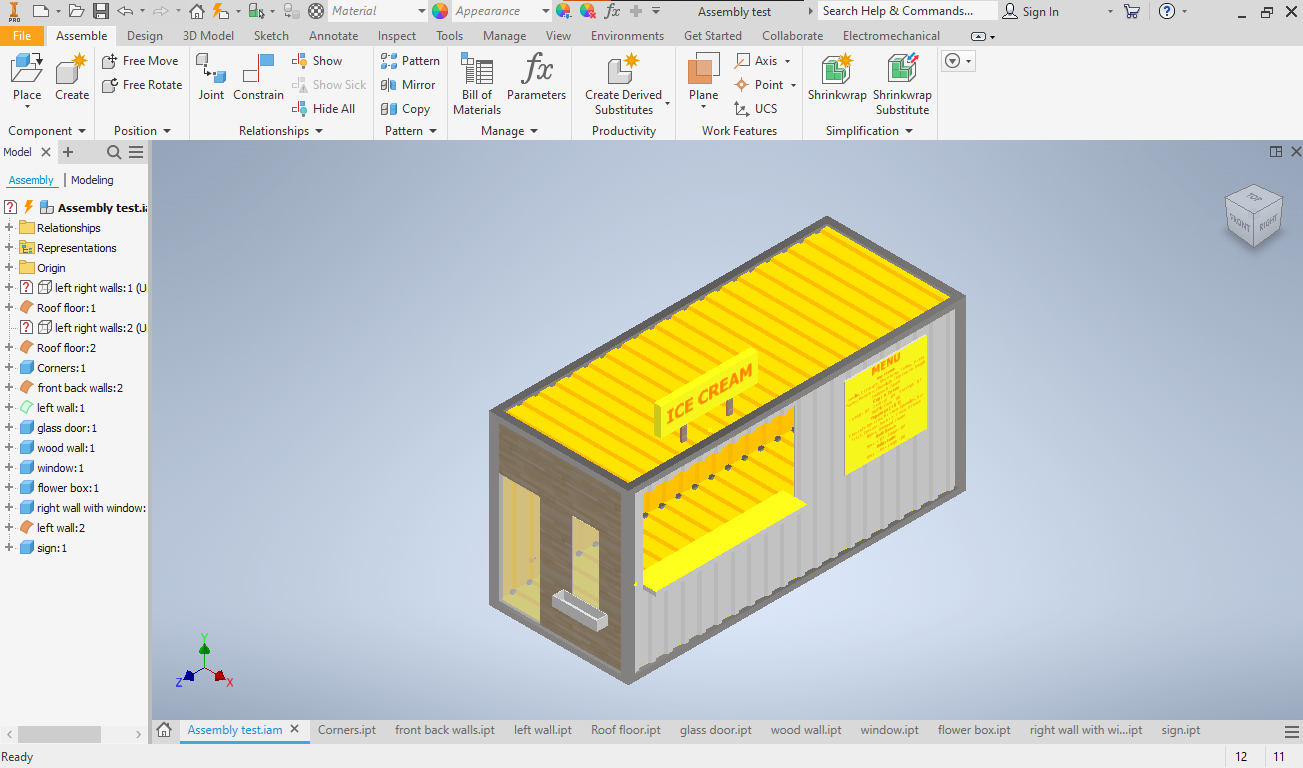Expand the Origin folder node
The height and width of the screenshot is (768, 1303).
pyautogui.click(x=9, y=268)
